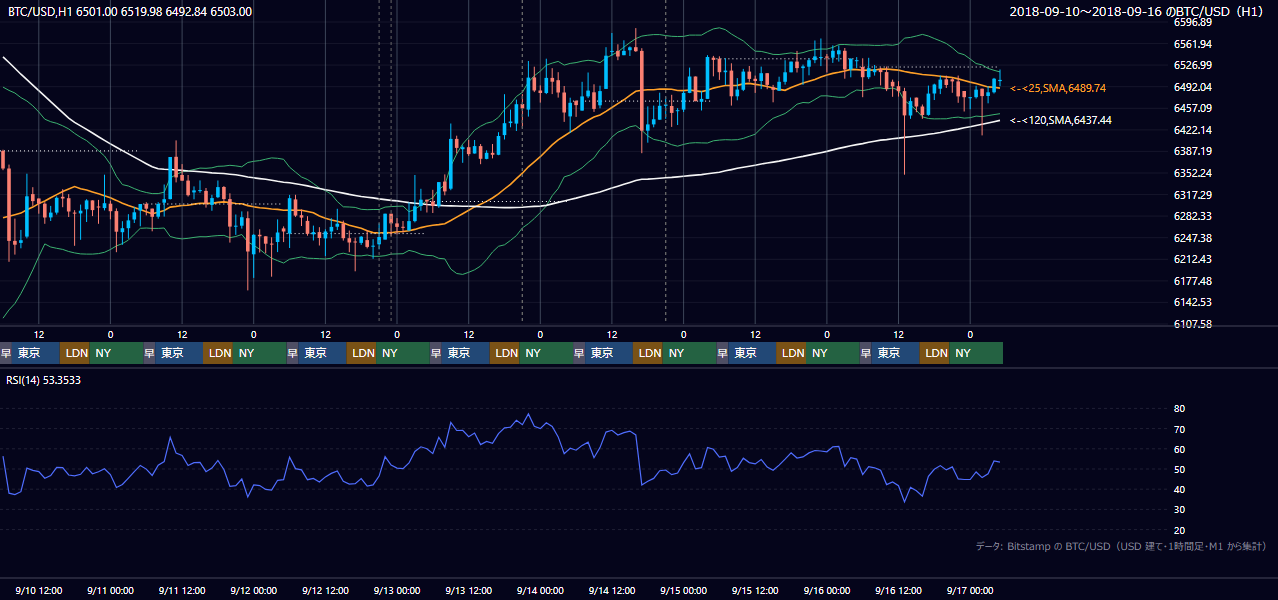This screenshot has width=1278, height=600.
Task: Click the 9/13 00:00 date label
Action: 397,590
